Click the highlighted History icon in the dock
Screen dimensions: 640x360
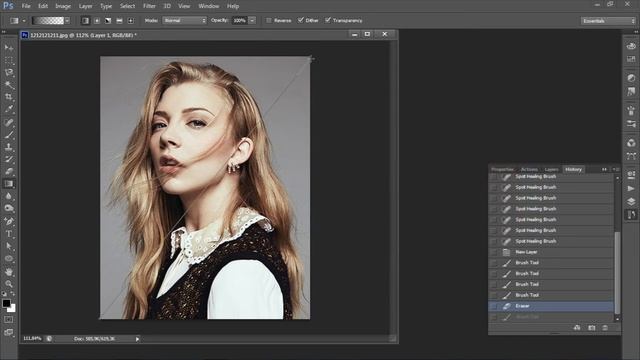[631, 215]
